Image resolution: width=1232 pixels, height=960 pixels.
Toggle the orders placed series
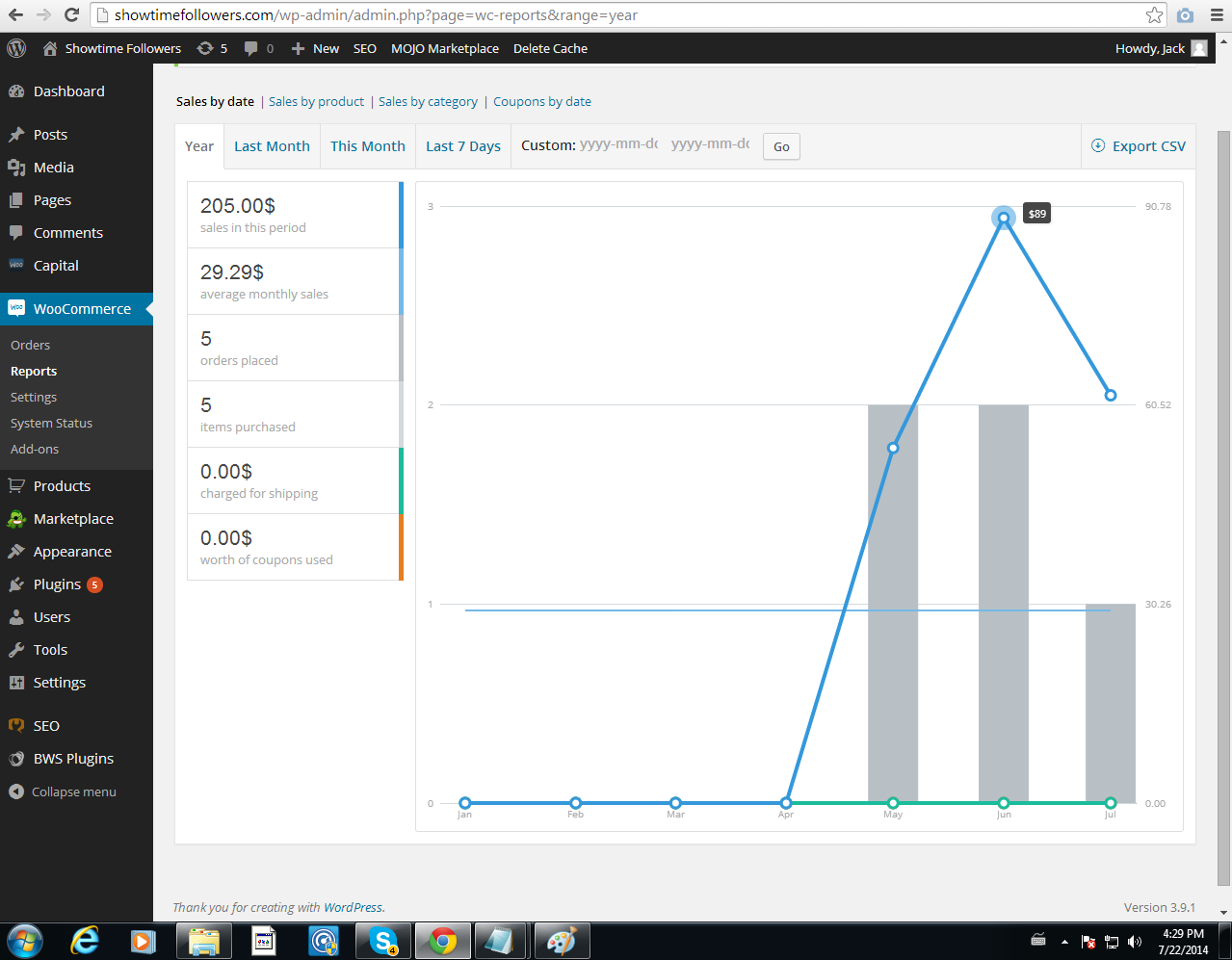[295, 348]
